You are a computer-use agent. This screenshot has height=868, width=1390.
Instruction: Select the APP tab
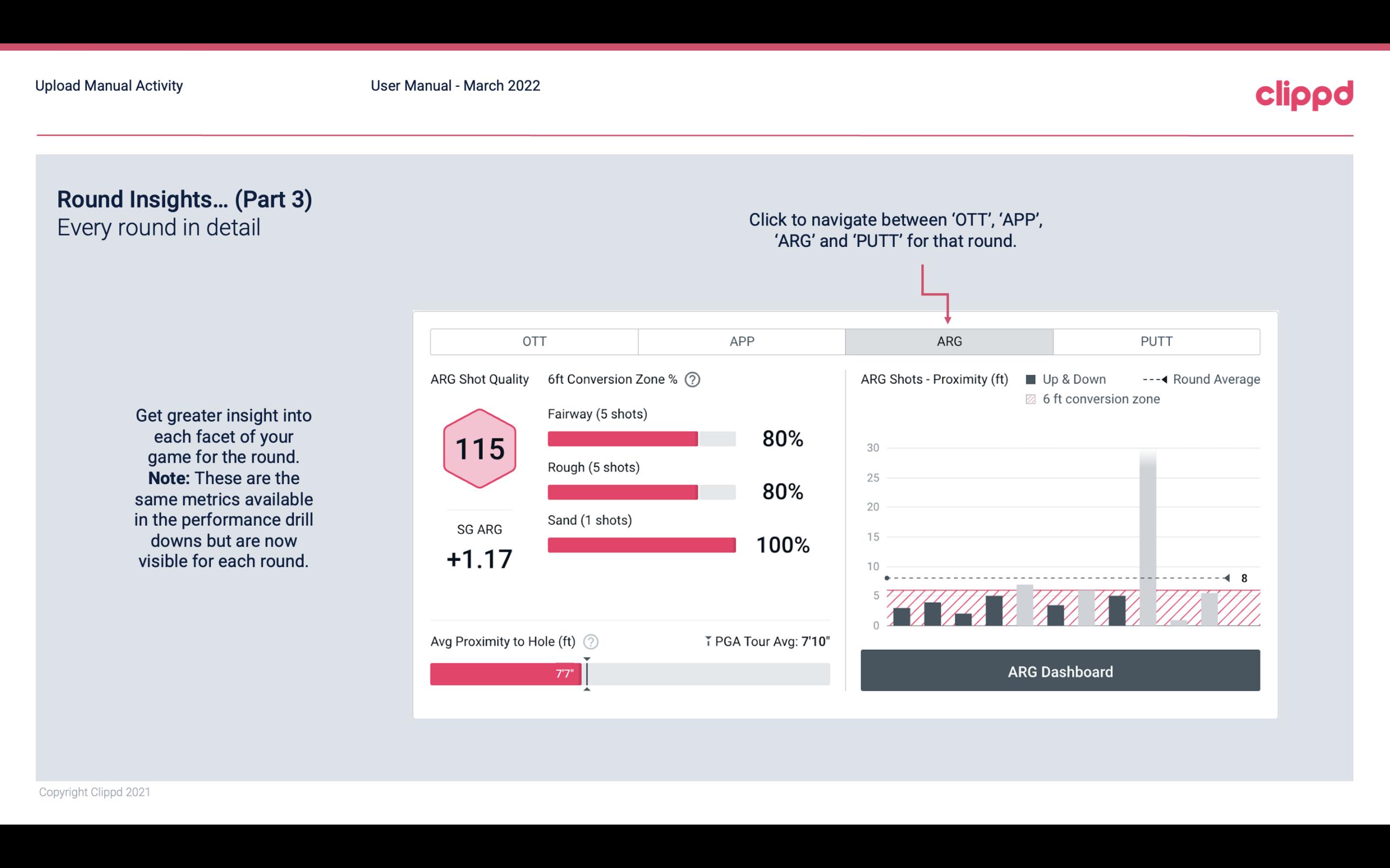pos(741,342)
